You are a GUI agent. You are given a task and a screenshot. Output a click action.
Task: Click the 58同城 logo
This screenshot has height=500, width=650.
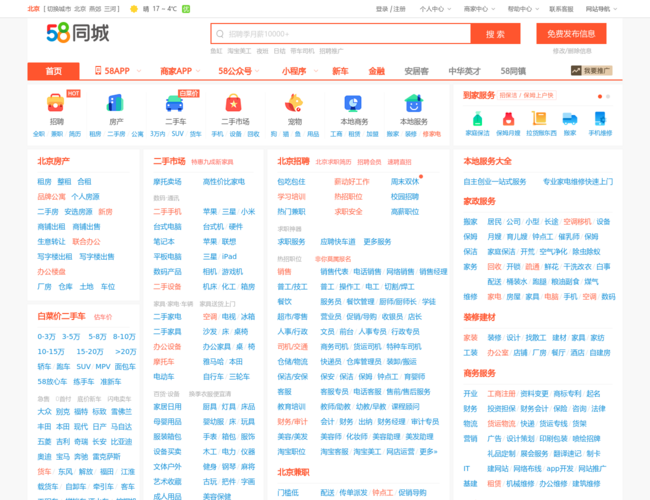(x=78, y=33)
